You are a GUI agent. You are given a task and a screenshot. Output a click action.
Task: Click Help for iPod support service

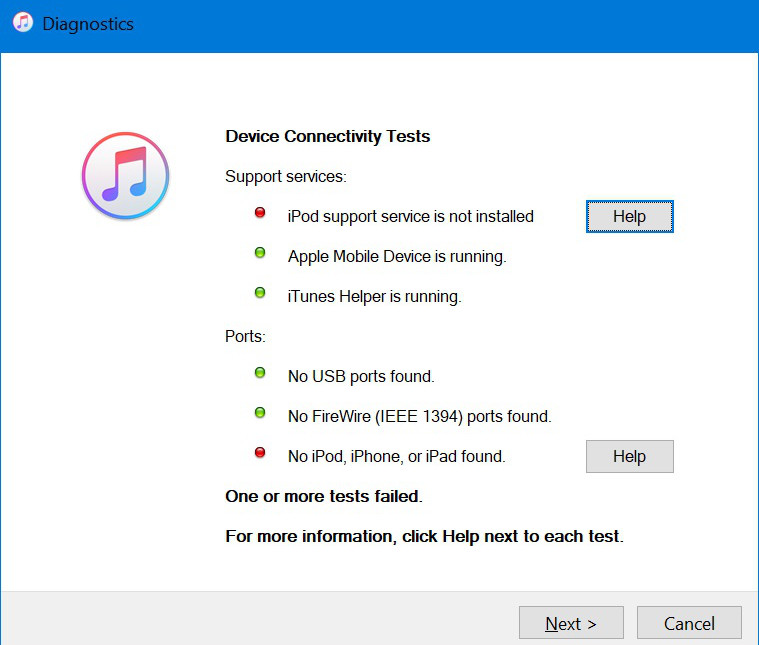pyautogui.click(x=629, y=216)
